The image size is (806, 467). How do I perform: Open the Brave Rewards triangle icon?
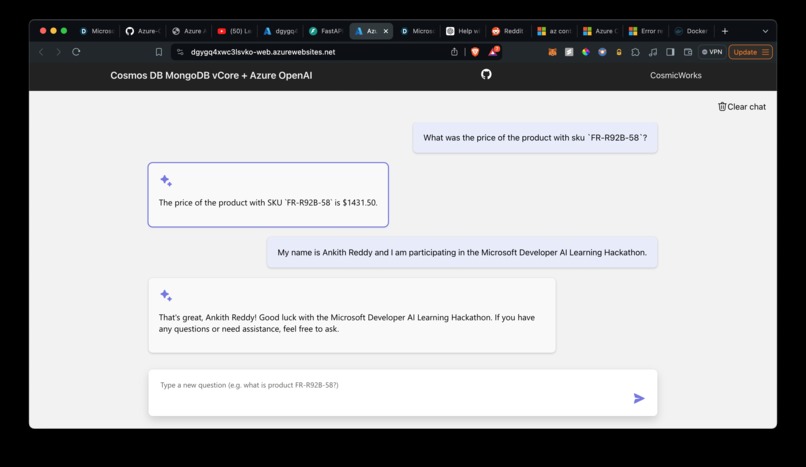(x=493, y=51)
